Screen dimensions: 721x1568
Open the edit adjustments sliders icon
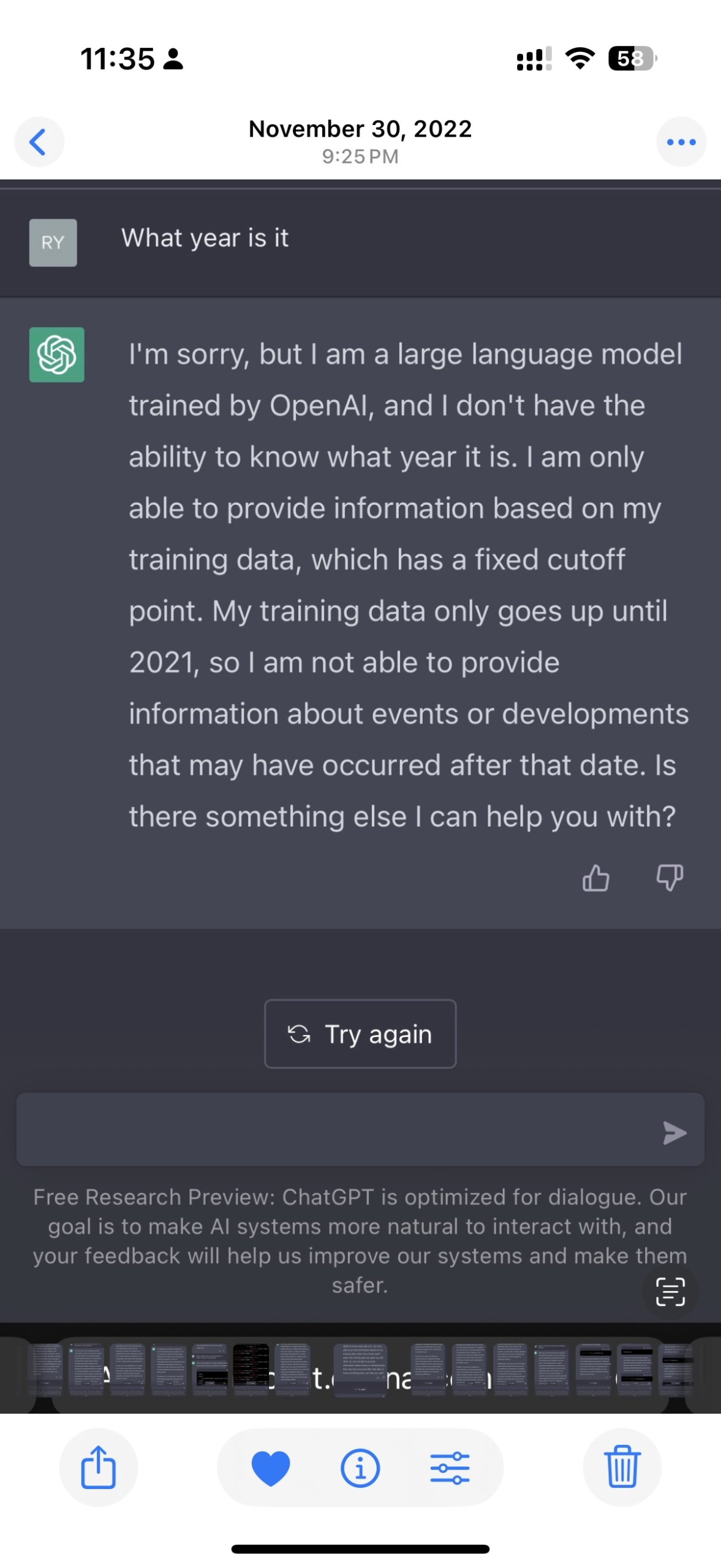click(450, 1468)
